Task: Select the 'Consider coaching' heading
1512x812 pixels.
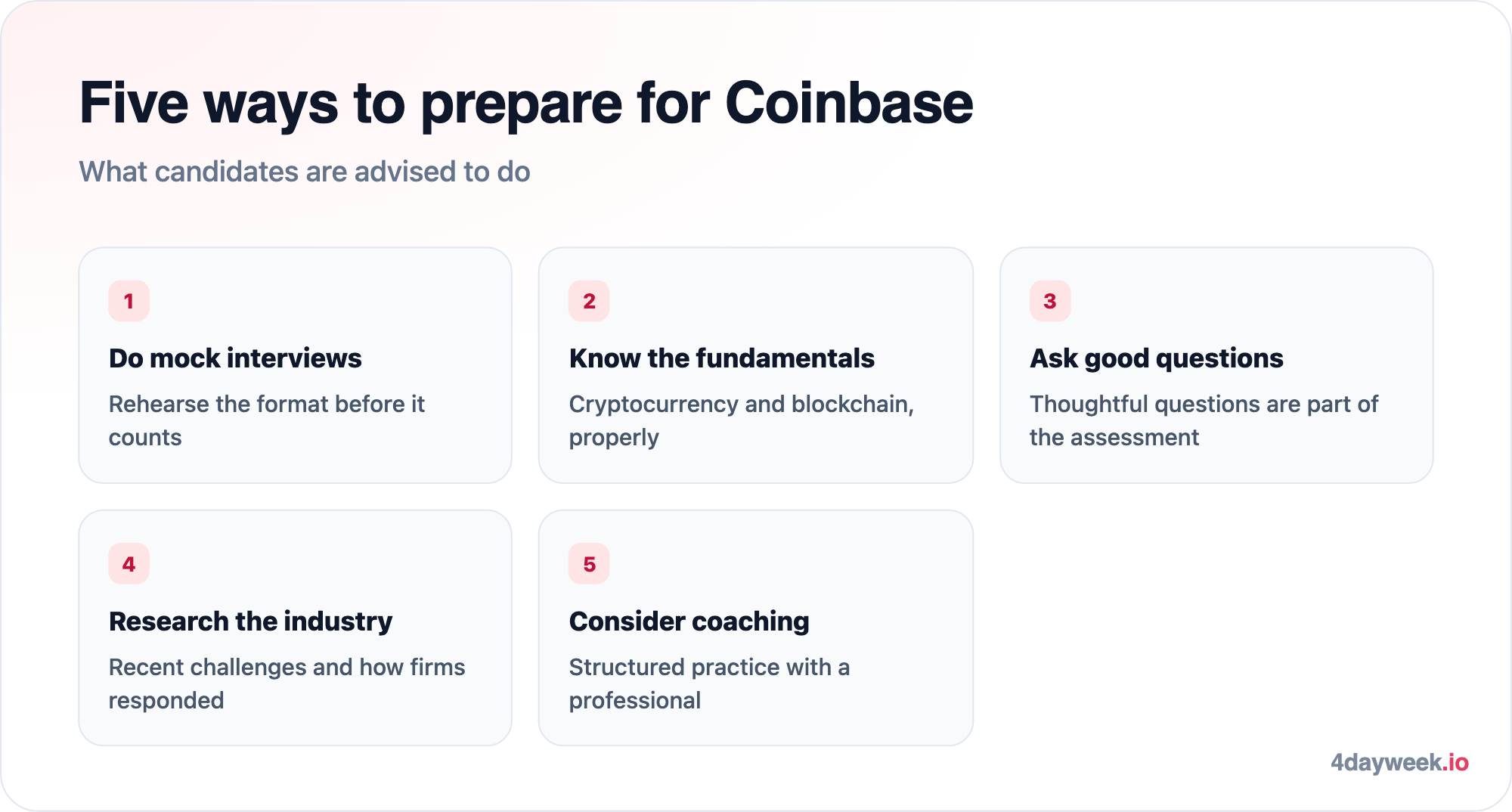Action: 689,621
